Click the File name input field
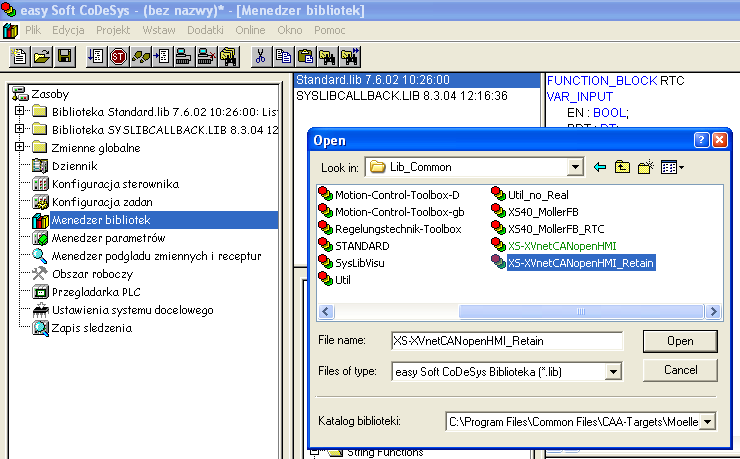Screen dimensions: 740x459 [507, 341]
